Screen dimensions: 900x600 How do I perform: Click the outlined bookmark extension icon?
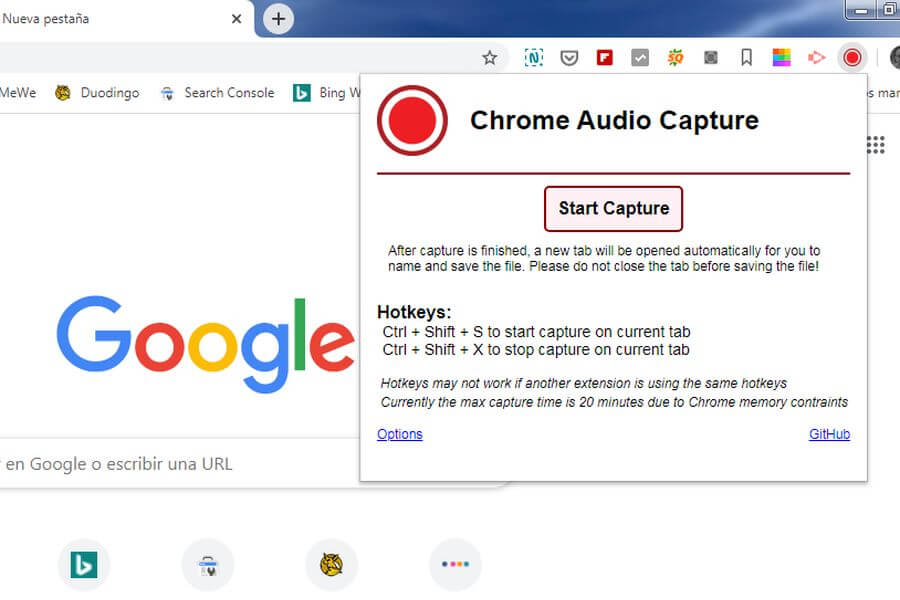[746, 57]
